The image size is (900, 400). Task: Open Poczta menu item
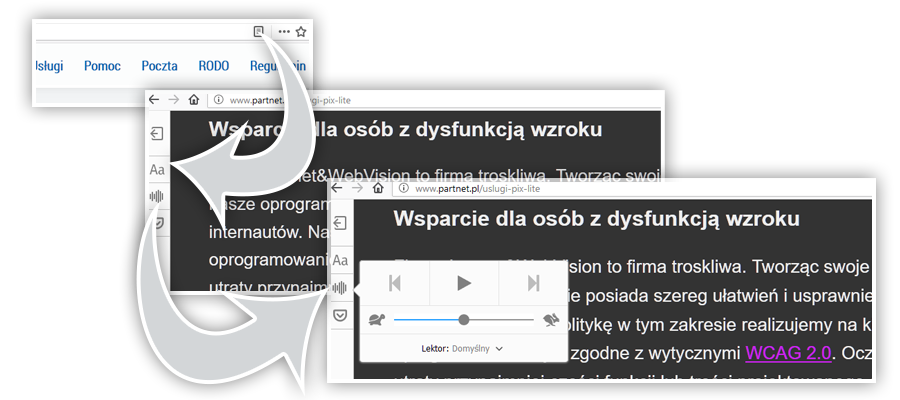[x=160, y=66]
